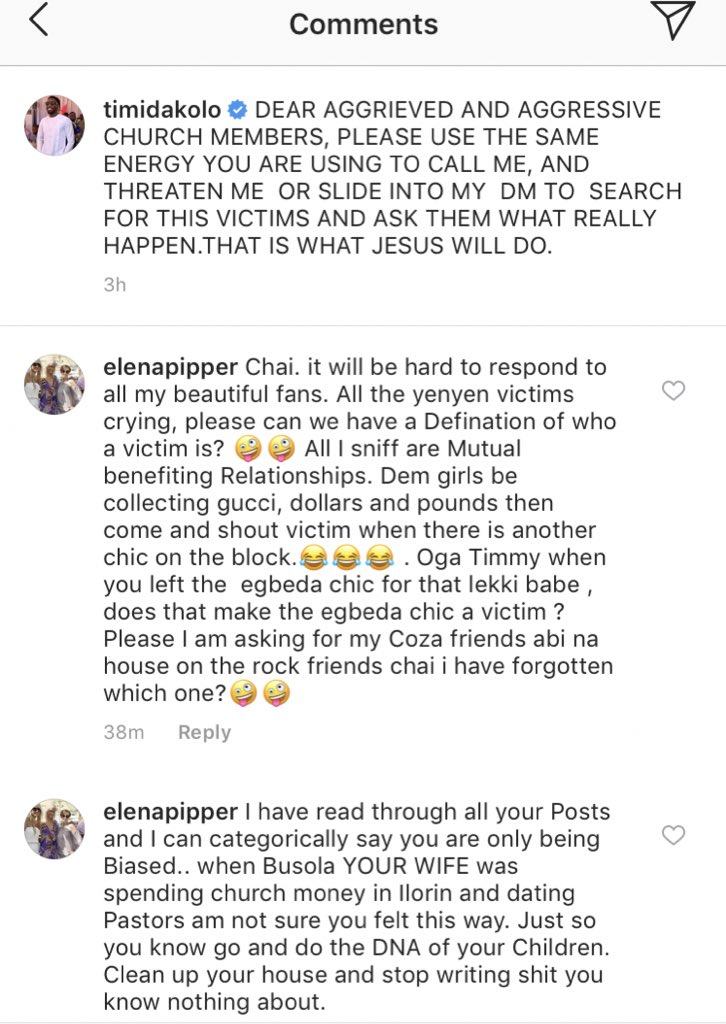
Task: Reply to the 38m-old elenapipper comment
Action: pyautogui.click(x=204, y=733)
